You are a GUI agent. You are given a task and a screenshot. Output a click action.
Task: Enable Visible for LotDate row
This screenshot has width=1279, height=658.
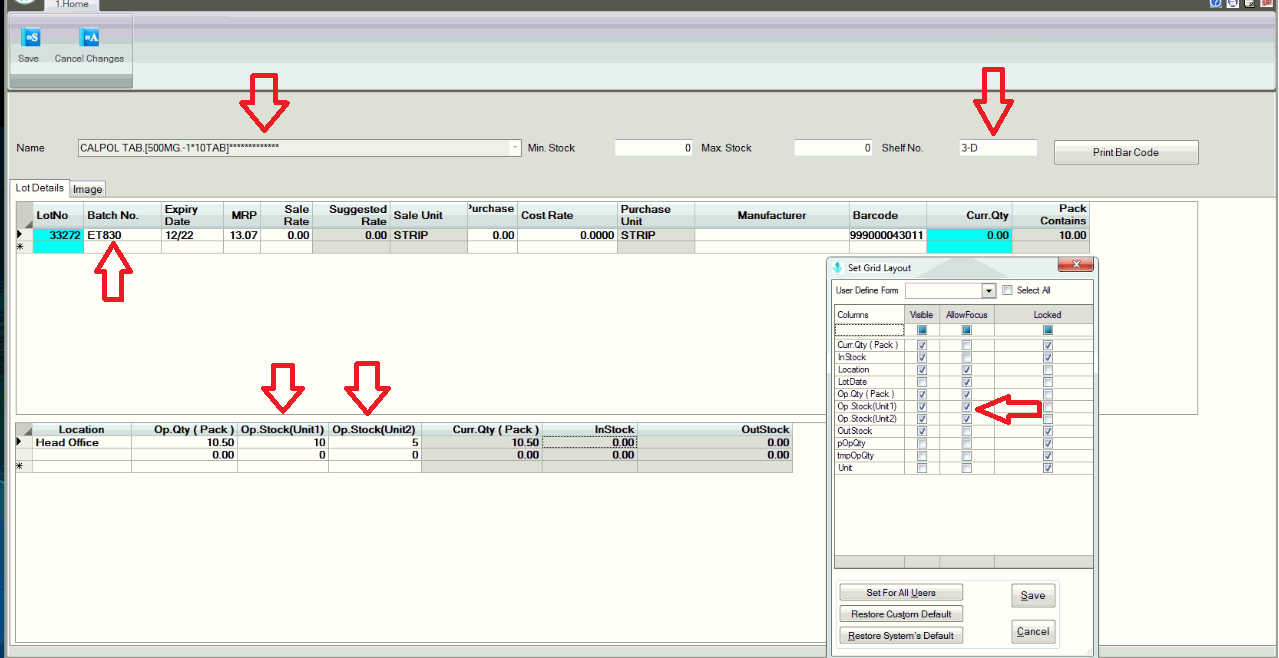[x=922, y=382]
